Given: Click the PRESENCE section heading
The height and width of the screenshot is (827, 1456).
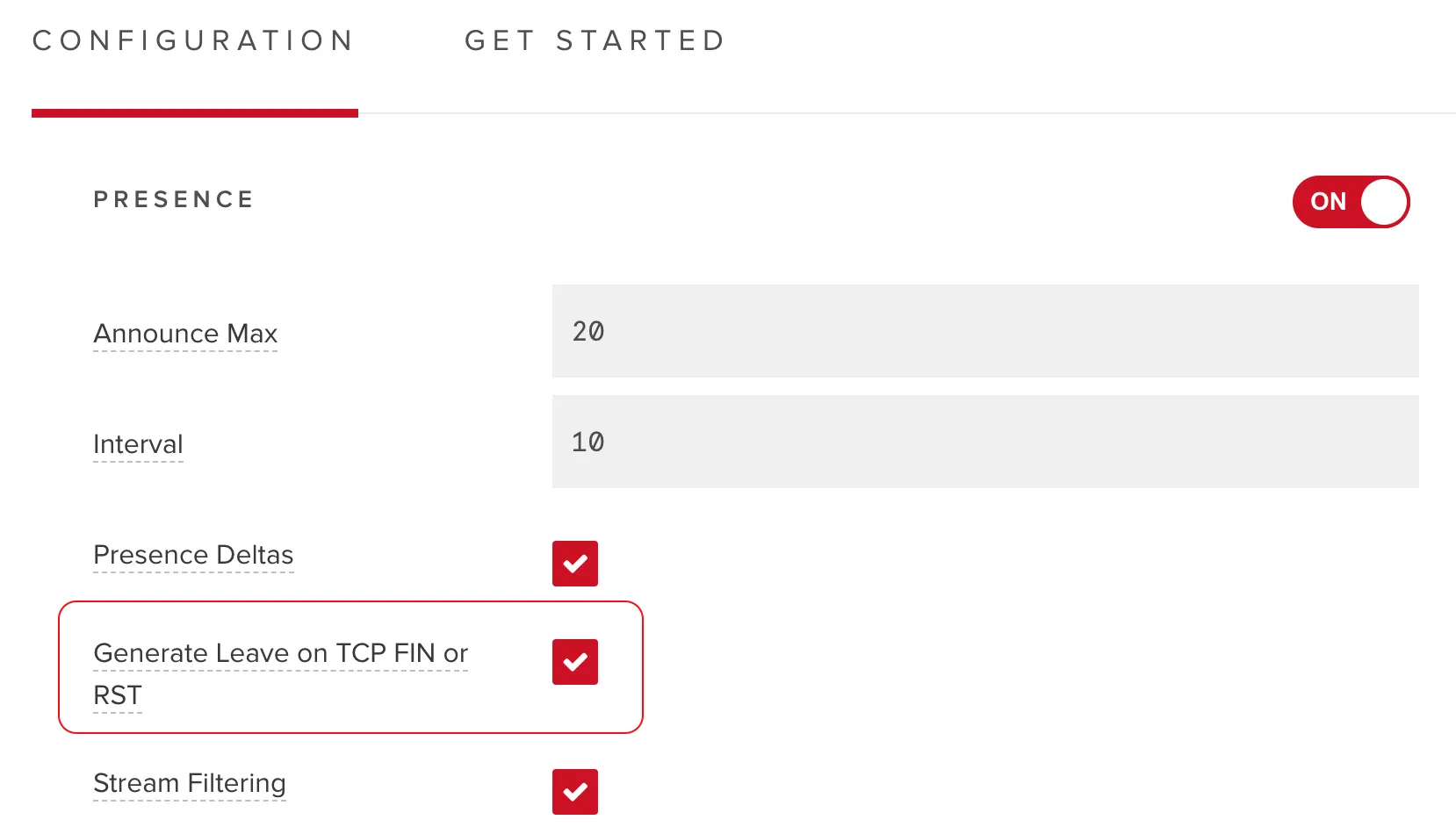Looking at the screenshot, I should 174,199.
